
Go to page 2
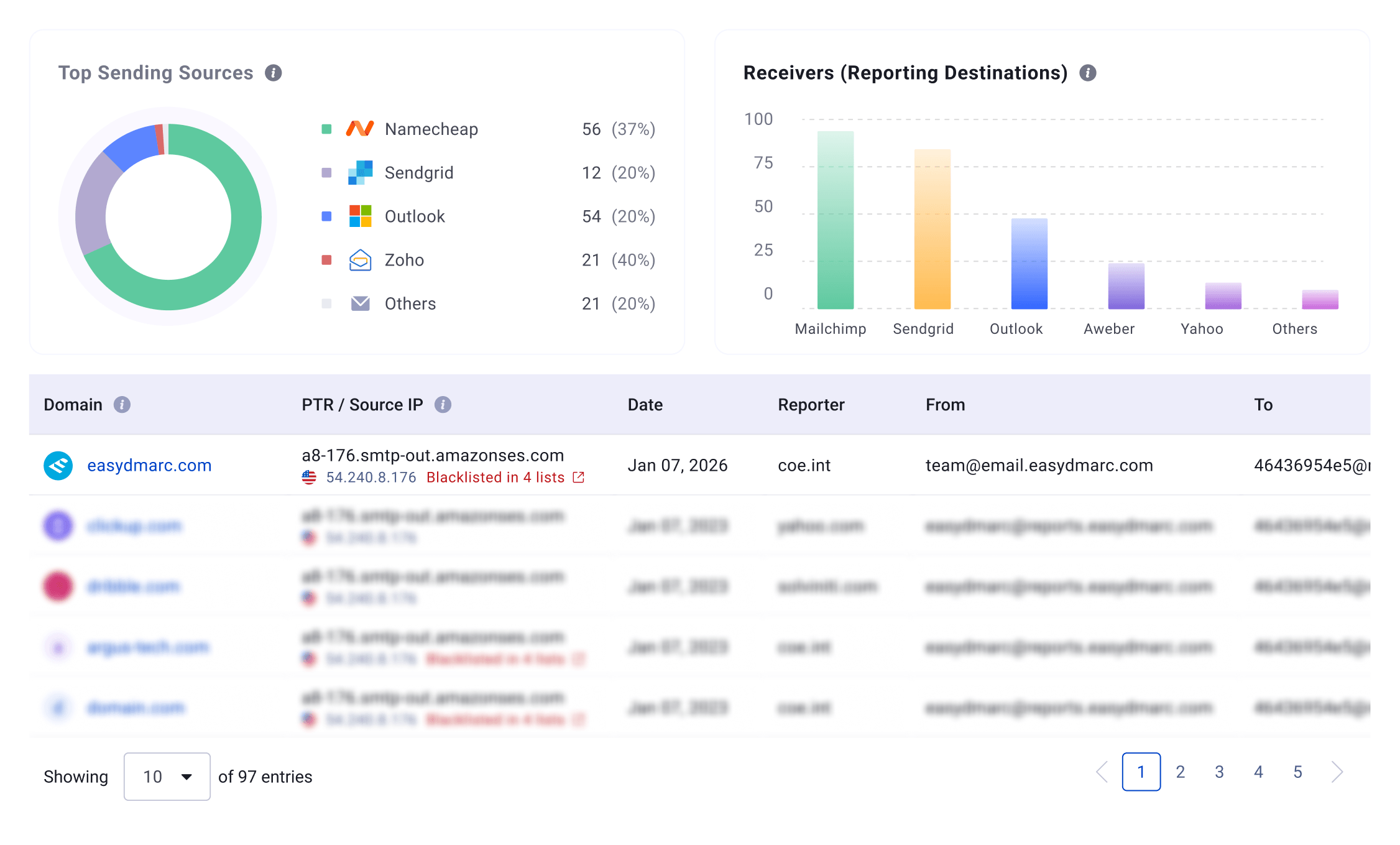coord(1180,772)
